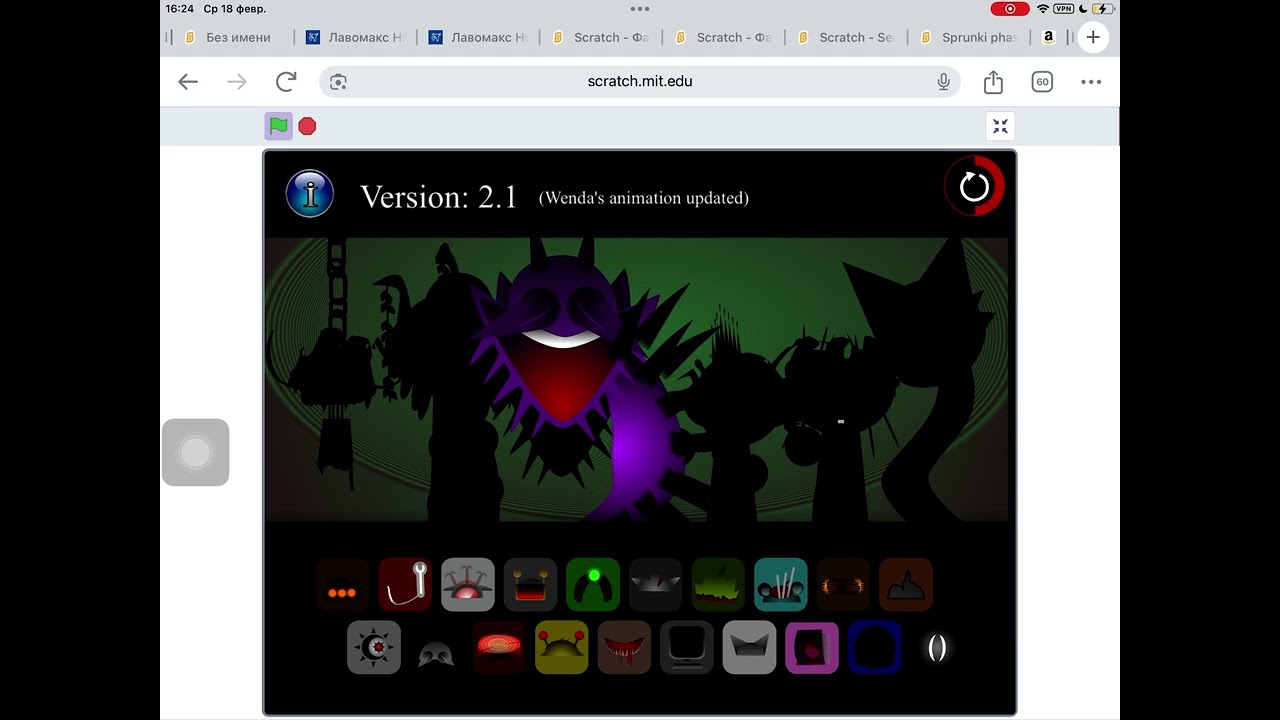This screenshot has height=720, width=1280.
Task: Select the magenta notebook icon
Action: (812, 648)
